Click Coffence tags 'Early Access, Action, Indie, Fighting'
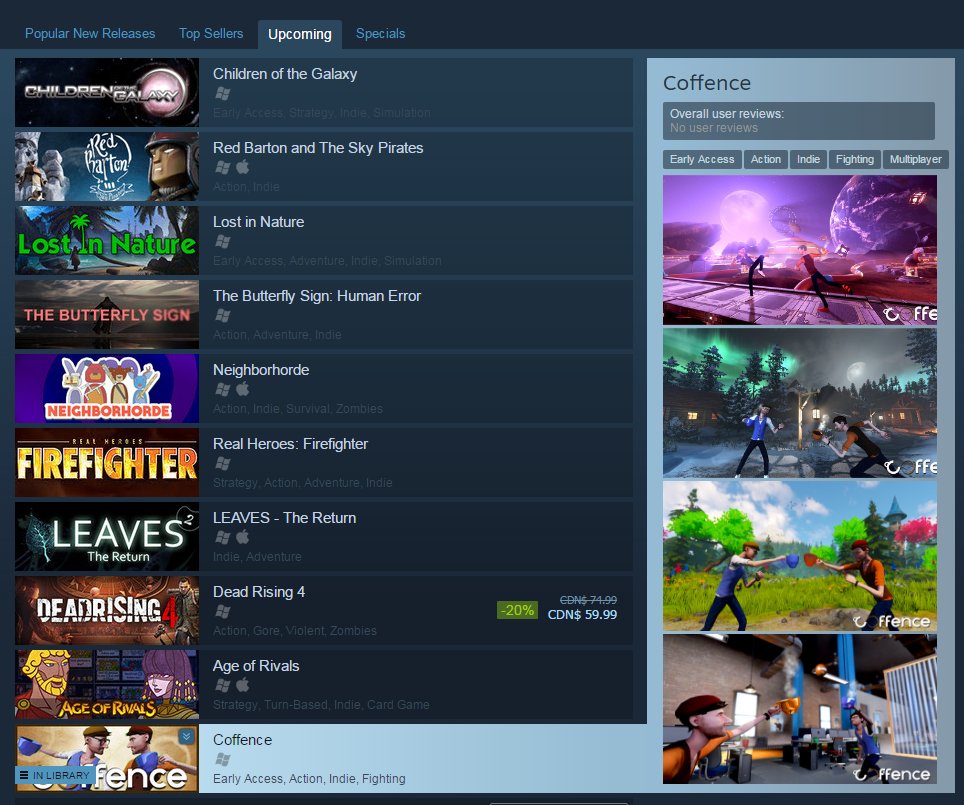Image resolution: width=964 pixels, height=805 pixels. coord(309,779)
